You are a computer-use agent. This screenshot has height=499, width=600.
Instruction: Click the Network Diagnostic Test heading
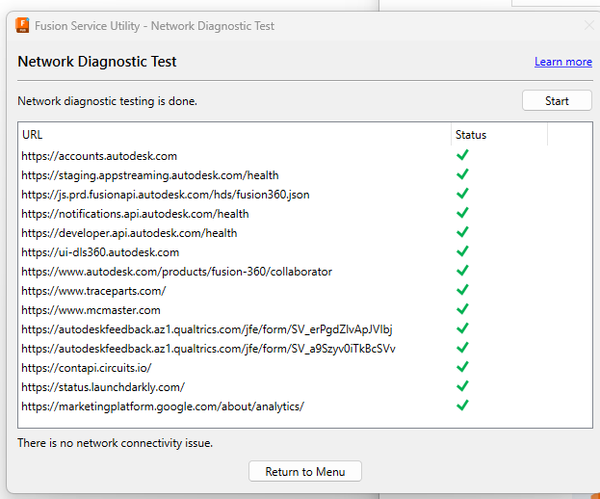[97, 62]
